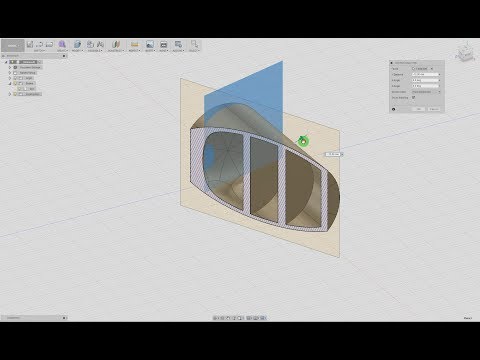Open the SKETCH menu

pyautogui.click(x=39, y=51)
